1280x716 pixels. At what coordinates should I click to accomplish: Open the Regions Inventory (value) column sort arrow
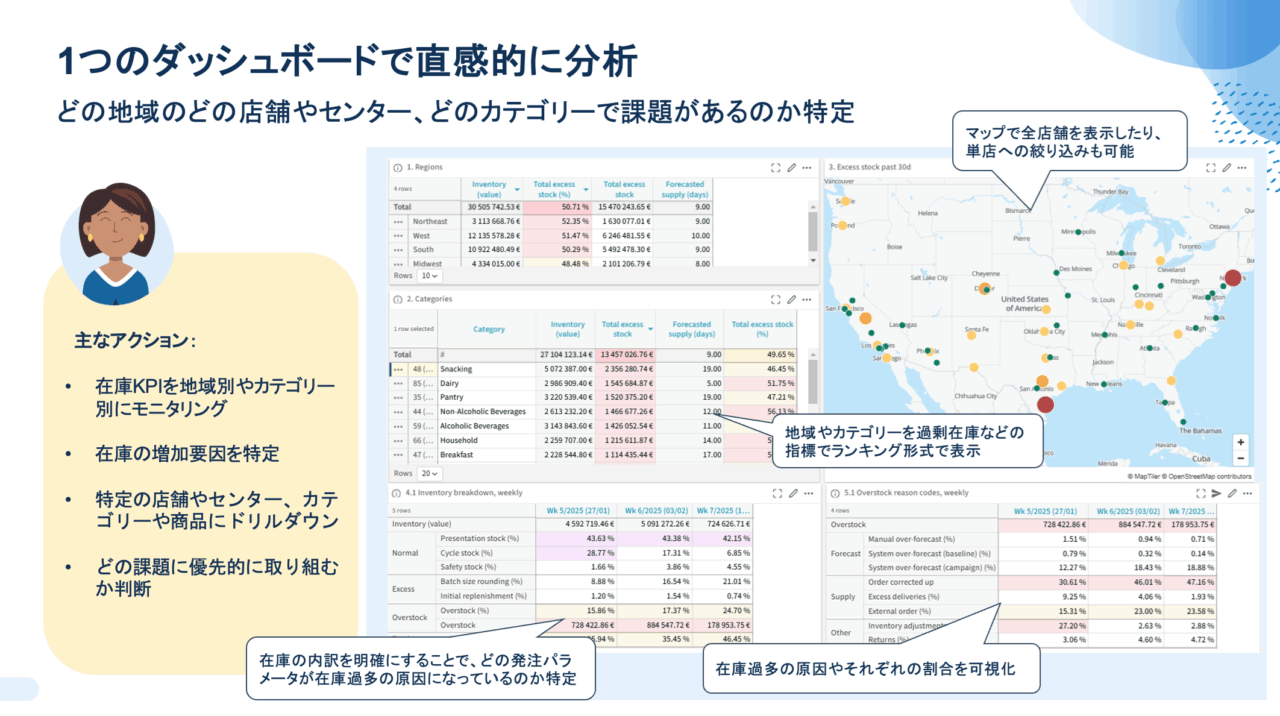coord(516,189)
